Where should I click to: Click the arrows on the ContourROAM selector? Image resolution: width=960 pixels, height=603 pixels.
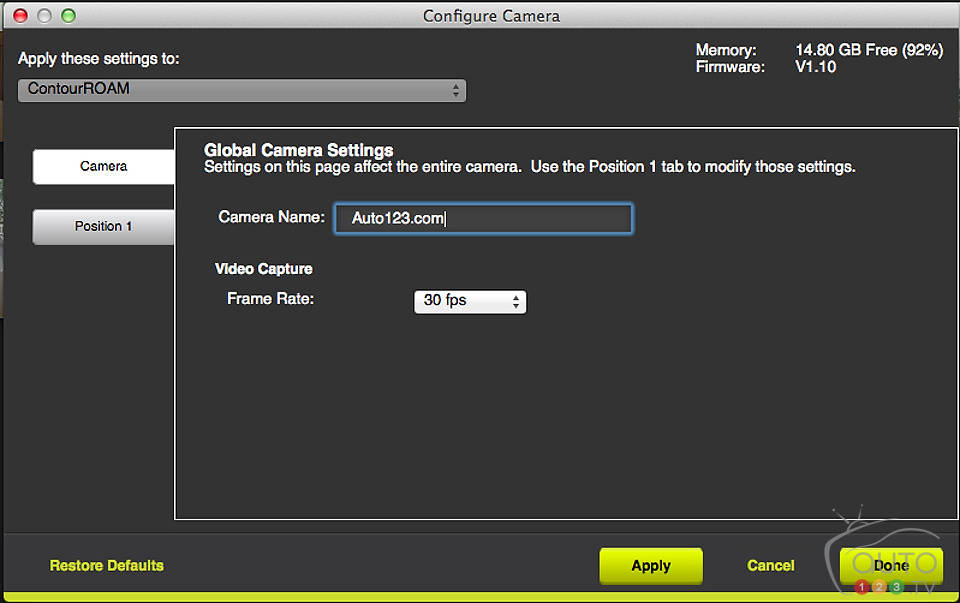(x=456, y=90)
